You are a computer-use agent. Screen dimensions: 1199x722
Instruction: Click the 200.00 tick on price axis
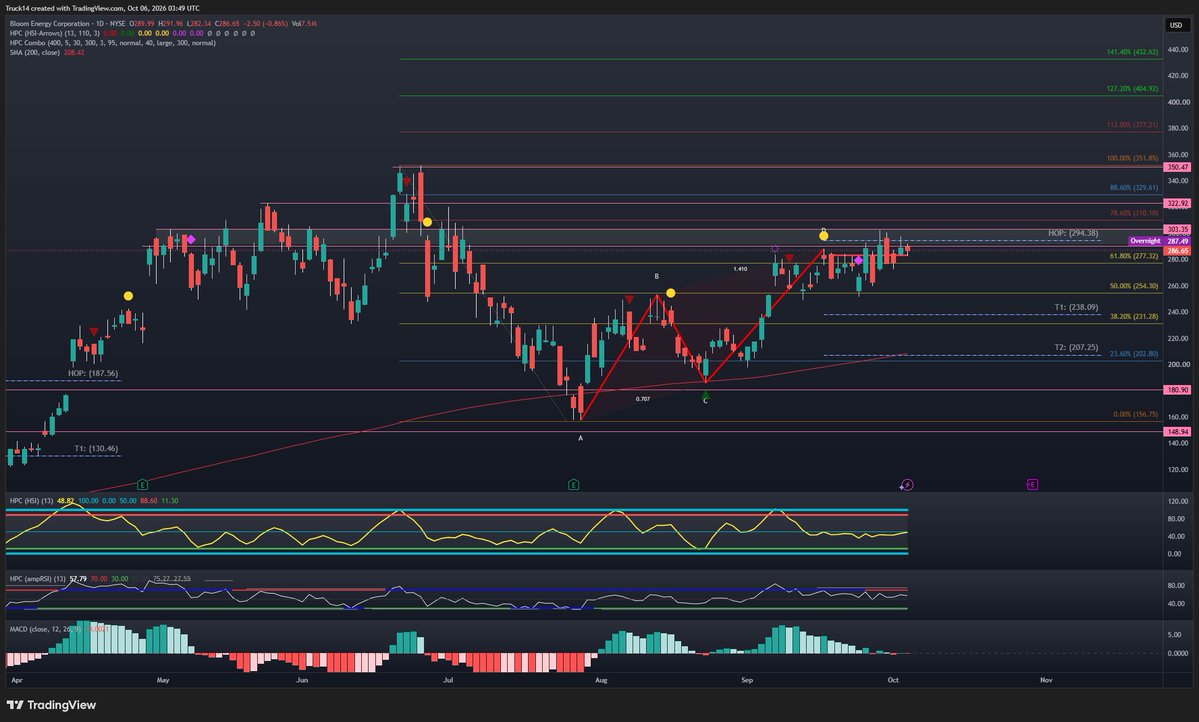tap(1178, 365)
